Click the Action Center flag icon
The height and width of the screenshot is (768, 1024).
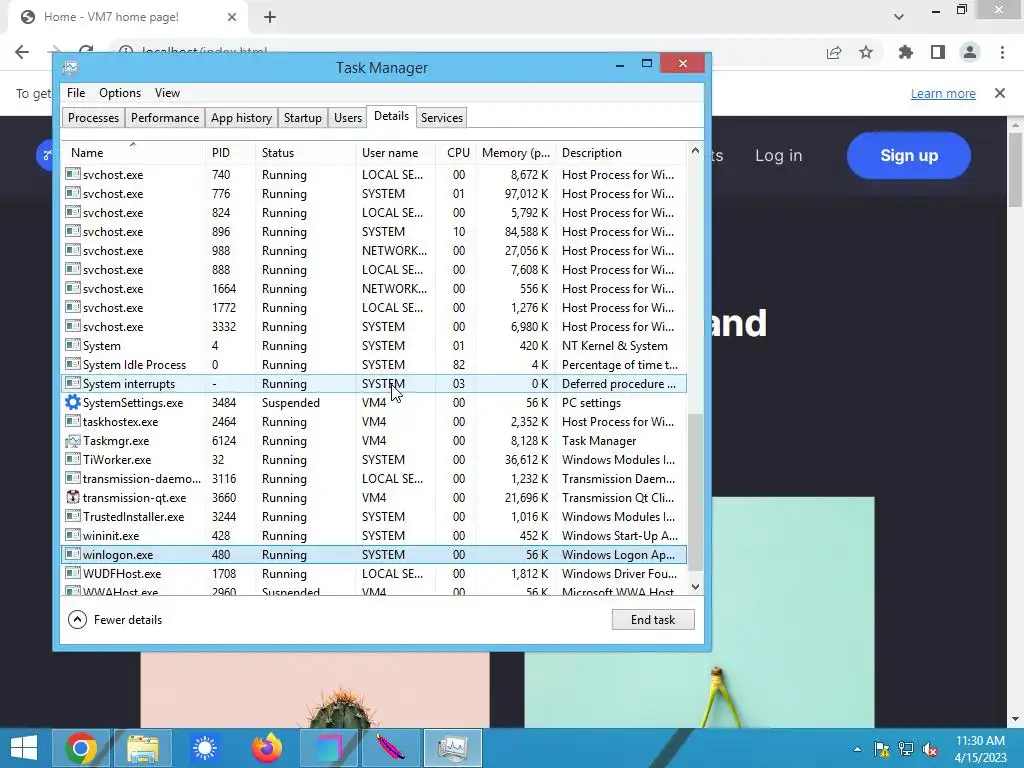pos(882,749)
